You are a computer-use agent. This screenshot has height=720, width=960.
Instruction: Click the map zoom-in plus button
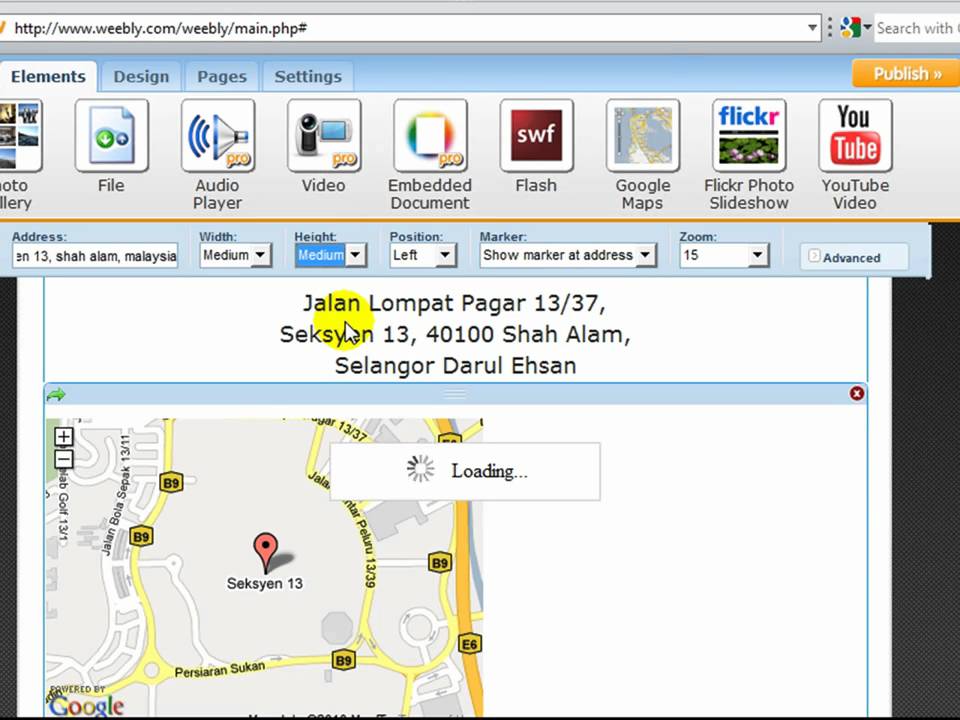[x=64, y=437]
